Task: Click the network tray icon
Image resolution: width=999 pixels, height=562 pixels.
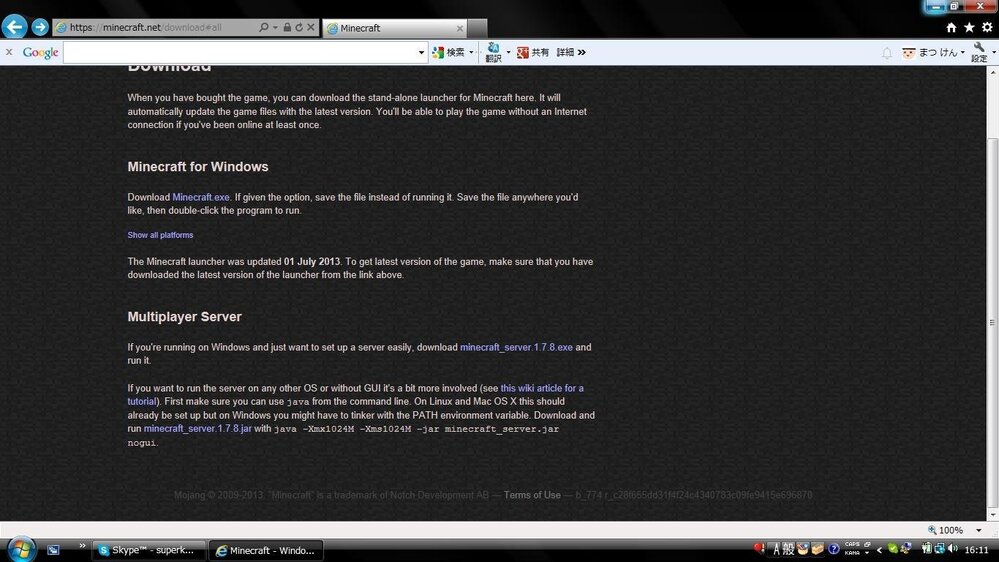Action: coord(940,549)
